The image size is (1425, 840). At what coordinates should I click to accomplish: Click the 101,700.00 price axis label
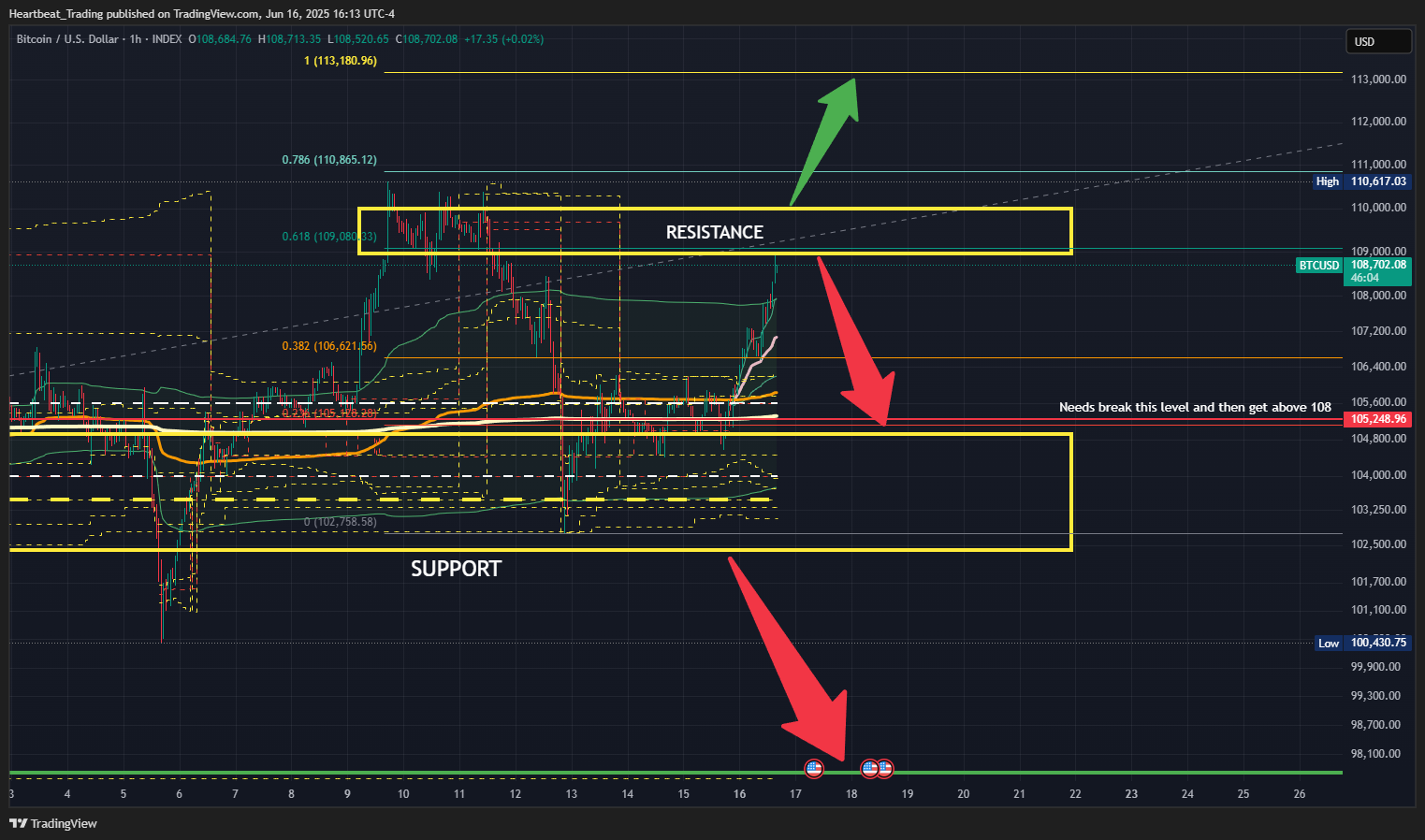1378,582
